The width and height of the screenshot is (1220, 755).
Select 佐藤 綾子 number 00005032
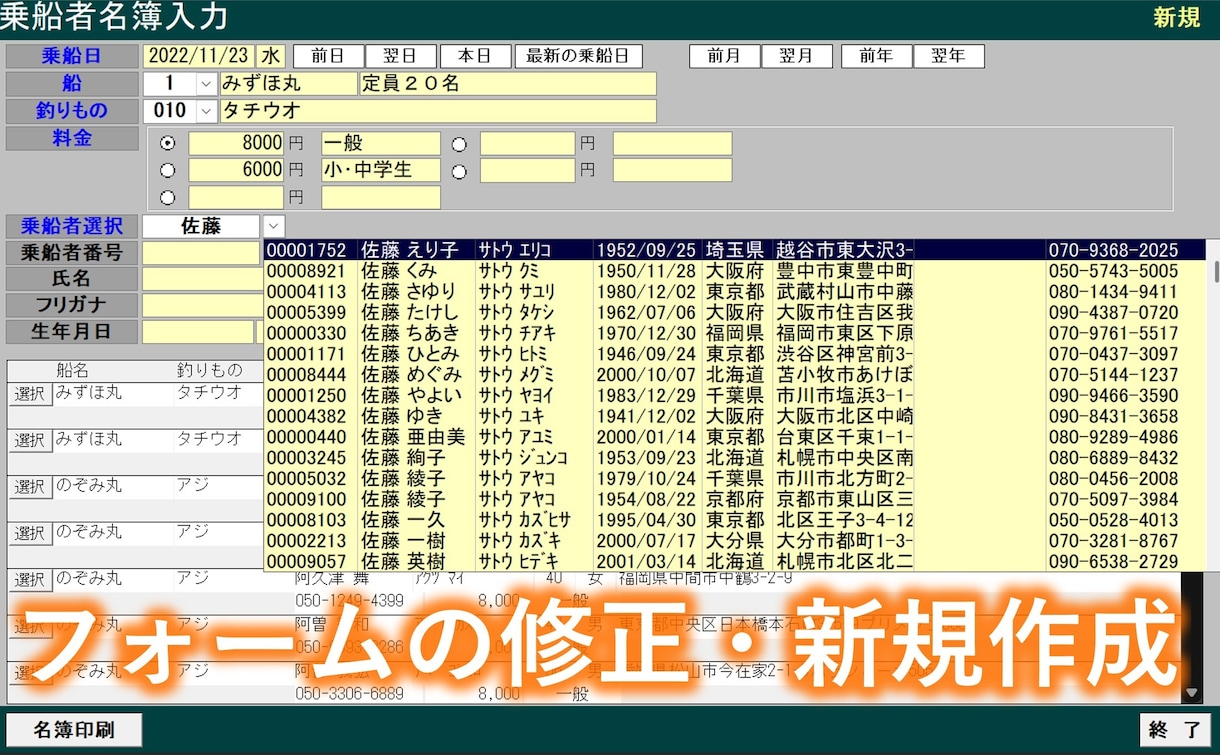pyautogui.click(x=735, y=479)
